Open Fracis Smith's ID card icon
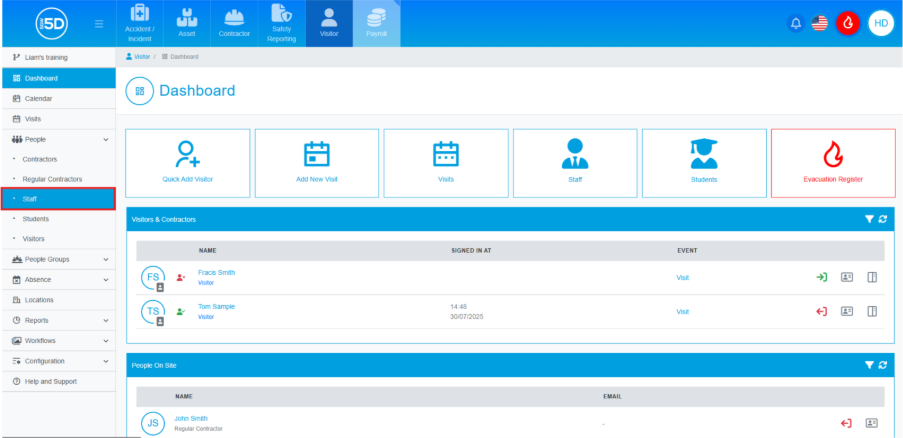This screenshot has width=903, height=438. click(846, 277)
